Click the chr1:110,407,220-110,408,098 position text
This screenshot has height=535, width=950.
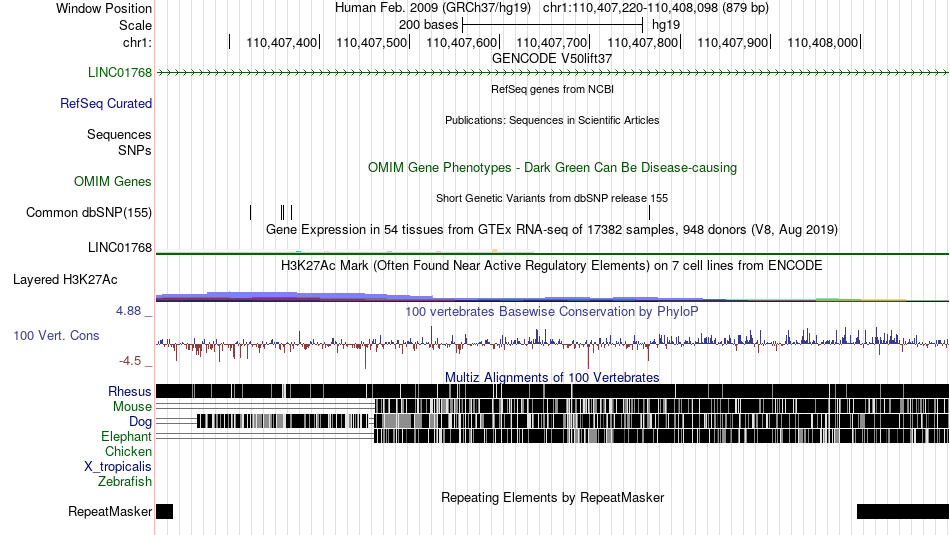(x=656, y=8)
